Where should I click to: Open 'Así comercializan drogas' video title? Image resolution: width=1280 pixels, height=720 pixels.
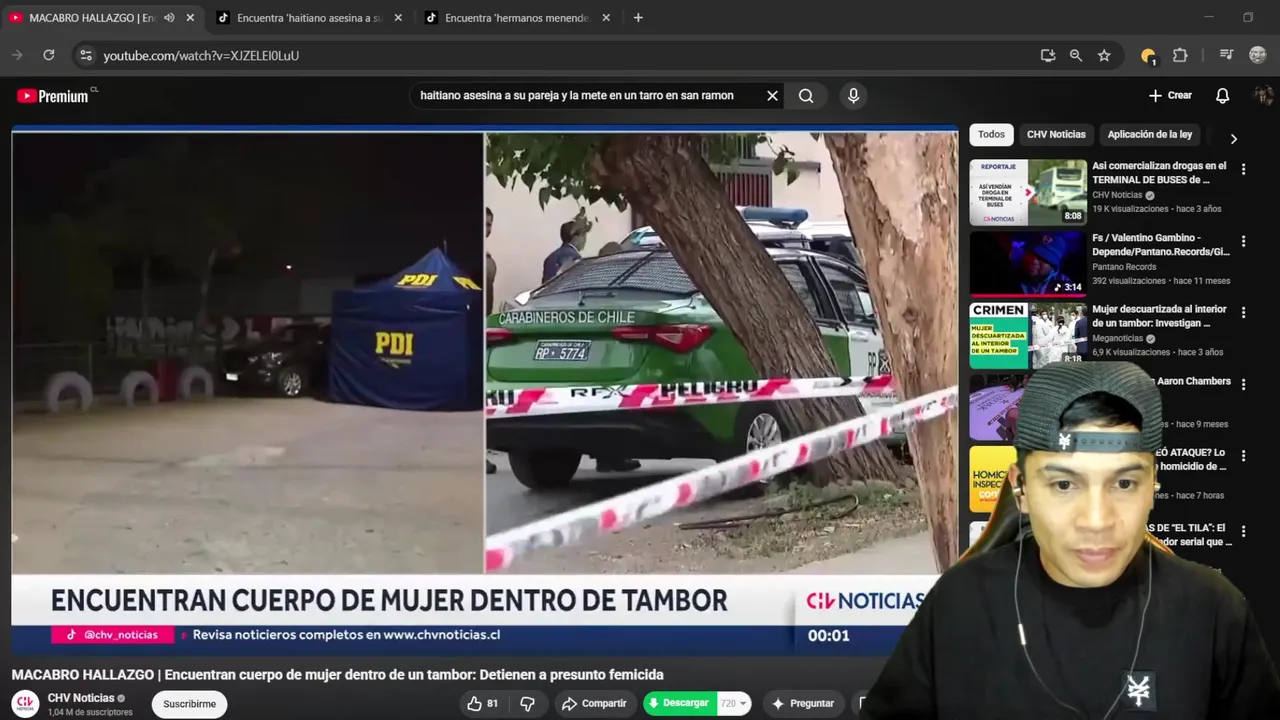pyautogui.click(x=1159, y=173)
